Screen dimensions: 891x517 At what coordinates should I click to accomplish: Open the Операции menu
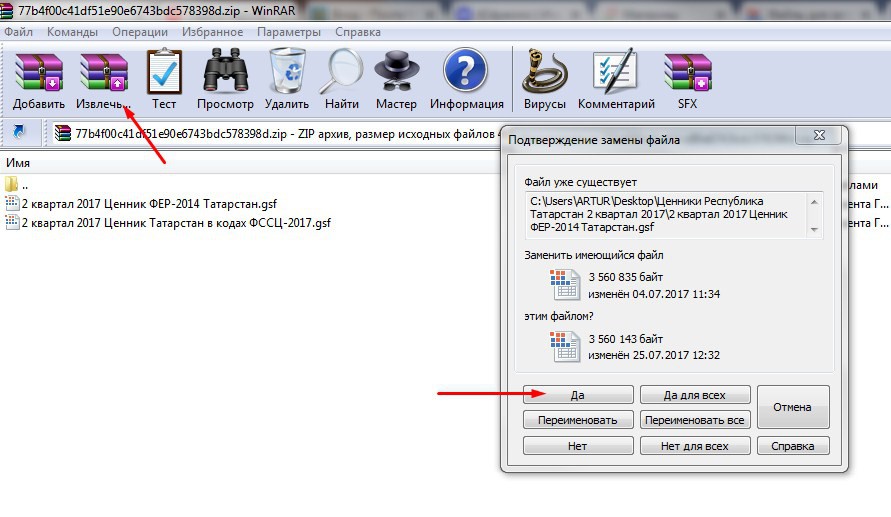[140, 32]
